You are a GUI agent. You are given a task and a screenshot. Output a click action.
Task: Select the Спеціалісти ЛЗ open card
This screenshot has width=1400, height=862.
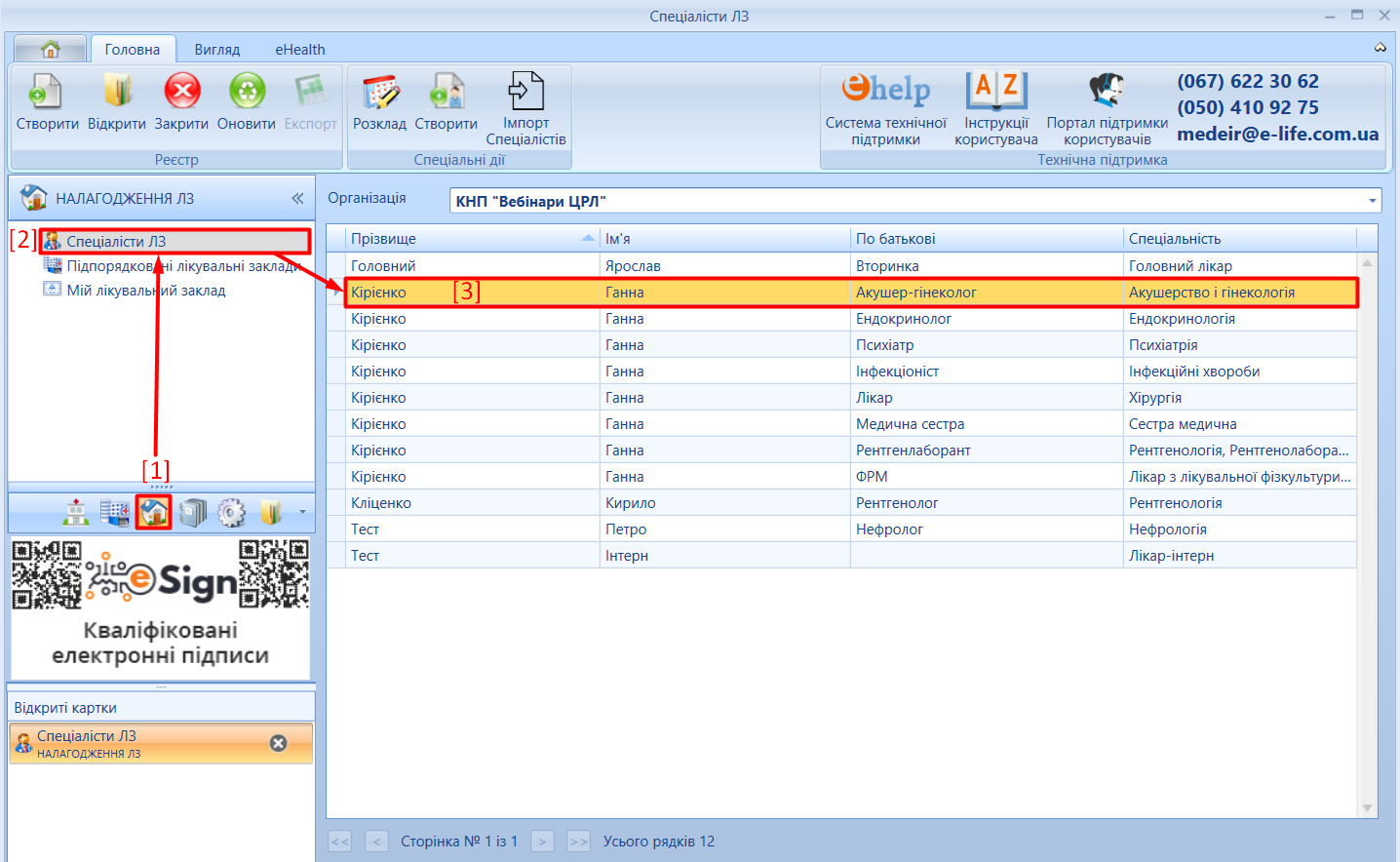(x=161, y=743)
